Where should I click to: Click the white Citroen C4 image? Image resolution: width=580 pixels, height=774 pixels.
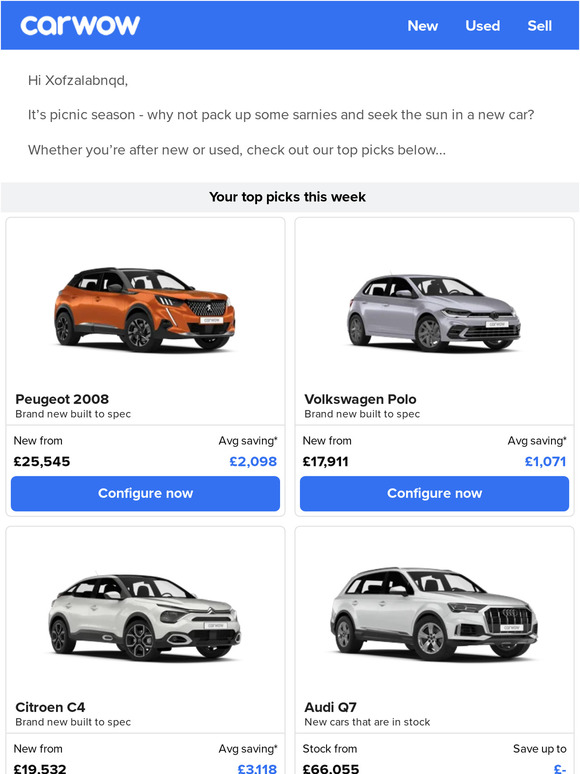coord(144,617)
